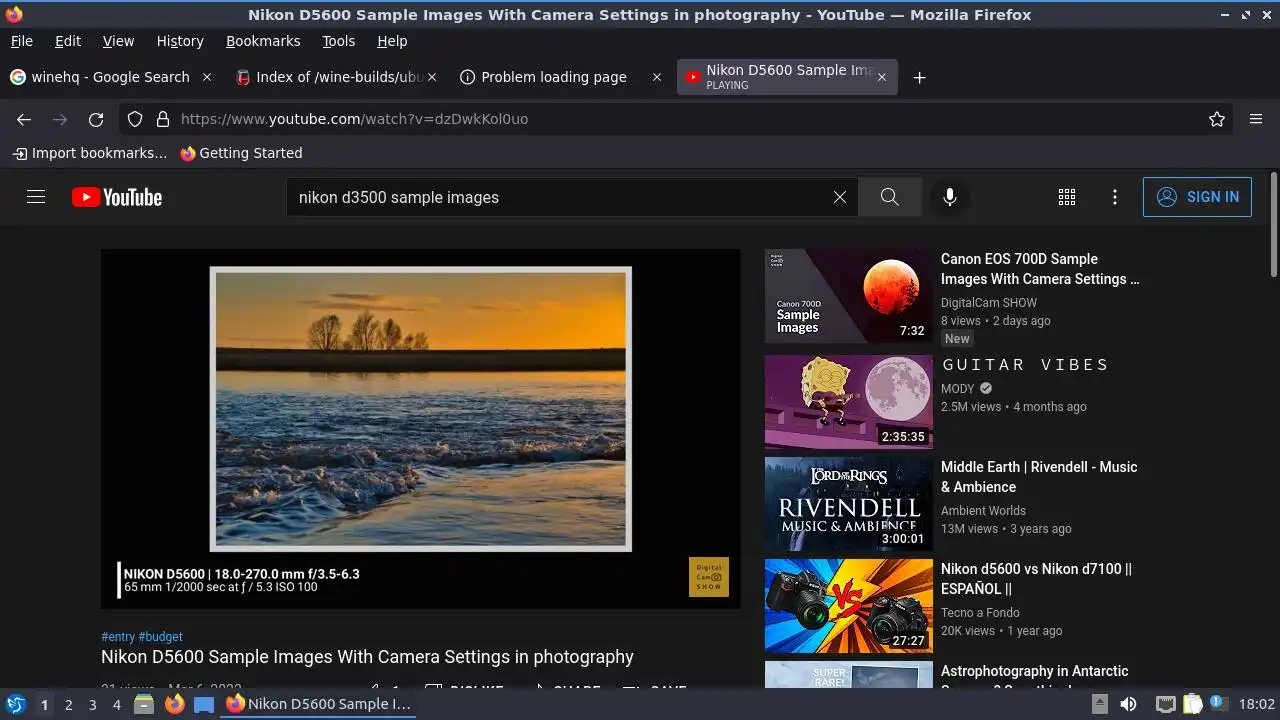Viewport: 1280px width, 720px height.
Task: Click the page vertical scrollbar
Action: tap(1273, 225)
